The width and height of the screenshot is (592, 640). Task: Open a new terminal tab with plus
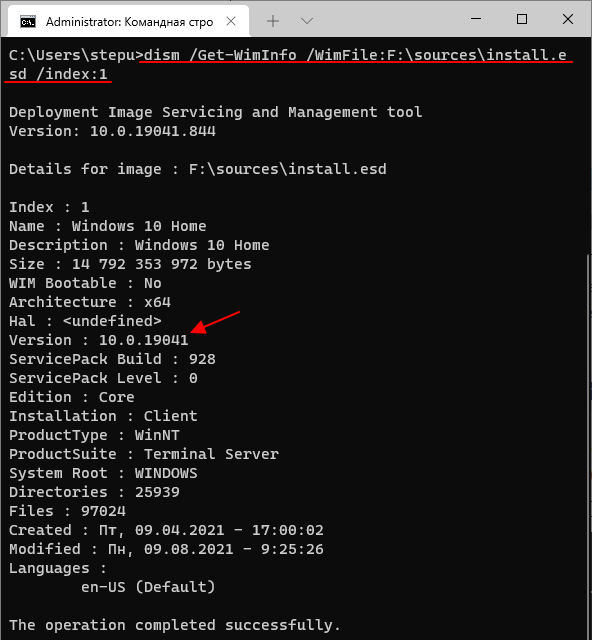coord(273,21)
